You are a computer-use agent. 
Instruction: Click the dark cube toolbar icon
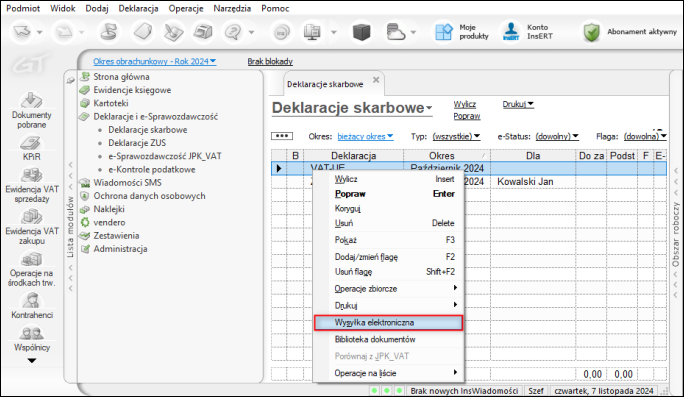coord(361,32)
